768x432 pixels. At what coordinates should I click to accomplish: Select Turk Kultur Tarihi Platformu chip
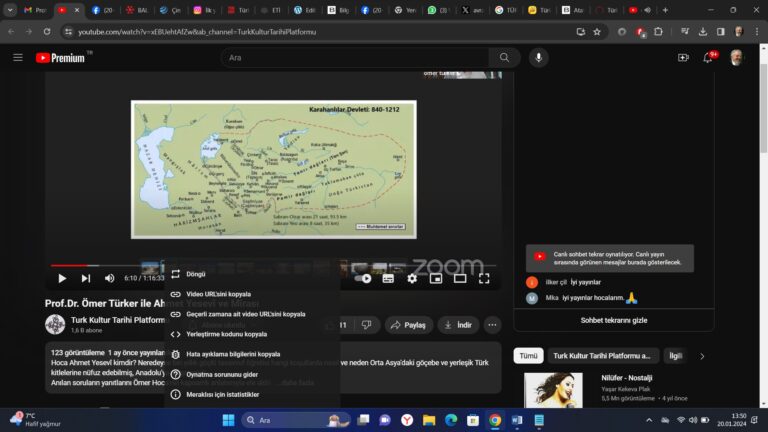pos(602,356)
